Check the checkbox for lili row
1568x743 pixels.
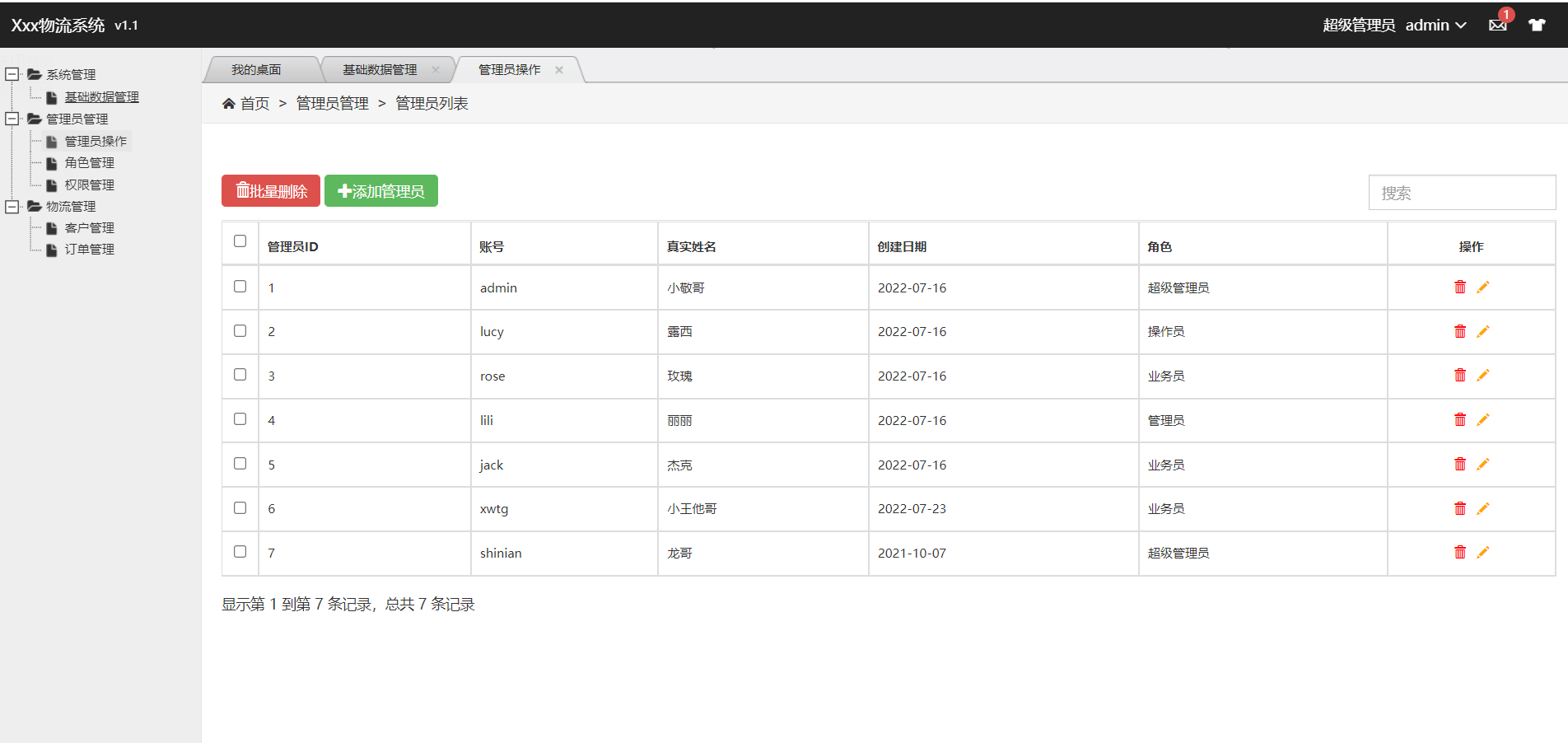coord(240,418)
